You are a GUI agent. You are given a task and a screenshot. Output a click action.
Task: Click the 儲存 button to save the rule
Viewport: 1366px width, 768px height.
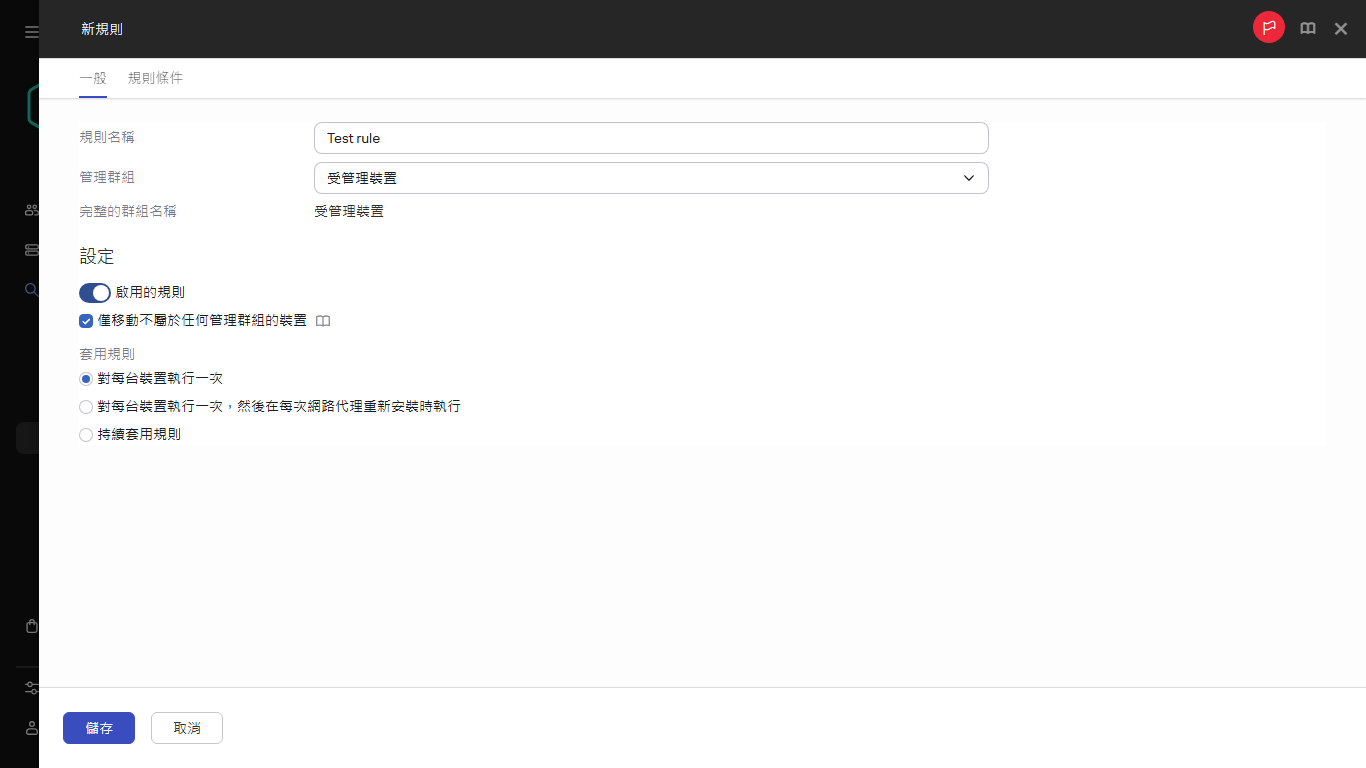tap(98, 728)
